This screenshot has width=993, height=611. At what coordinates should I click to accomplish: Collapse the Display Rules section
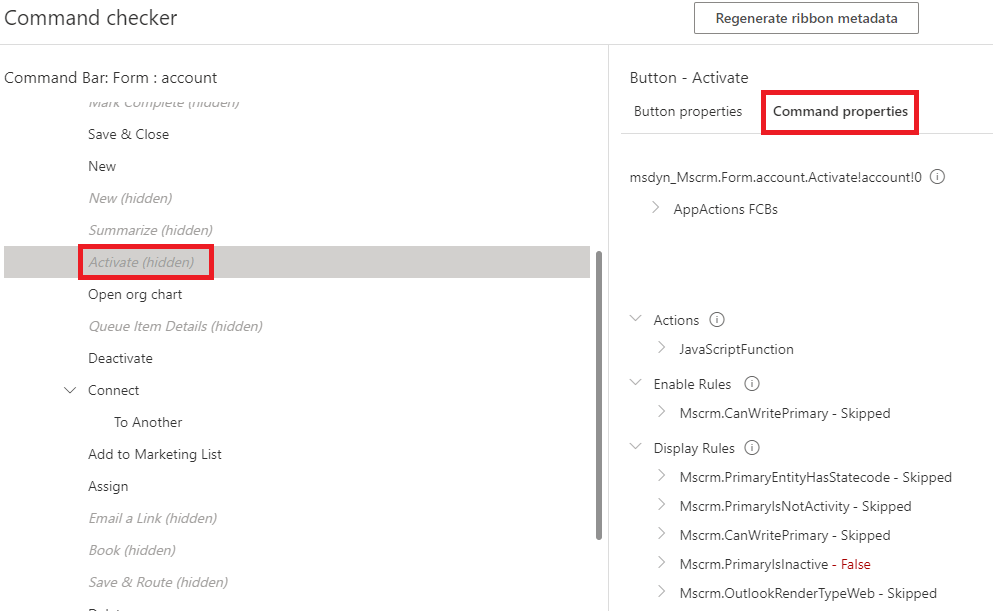[636, 447]
